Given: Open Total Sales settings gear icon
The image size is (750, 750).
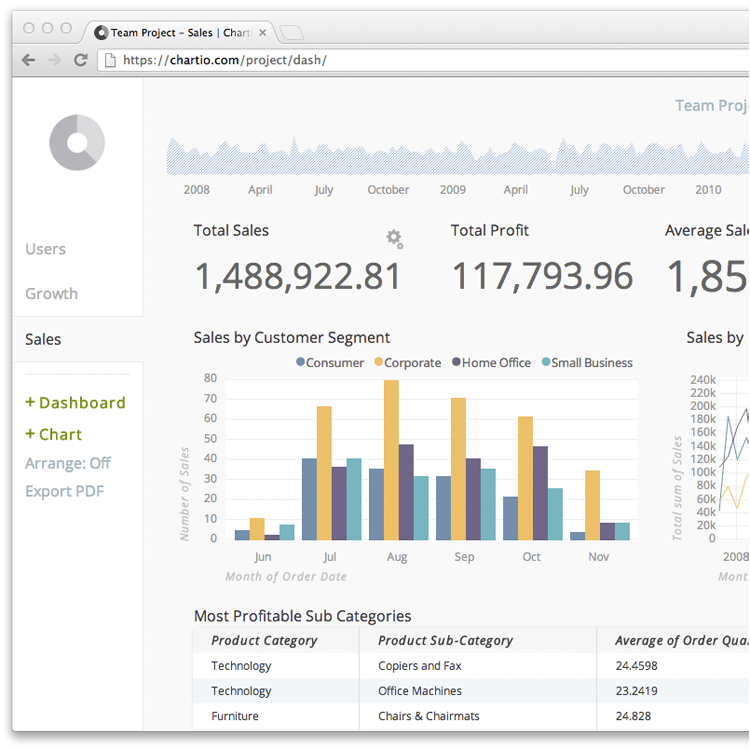Looking at the screenshot, I should [395, 239].
